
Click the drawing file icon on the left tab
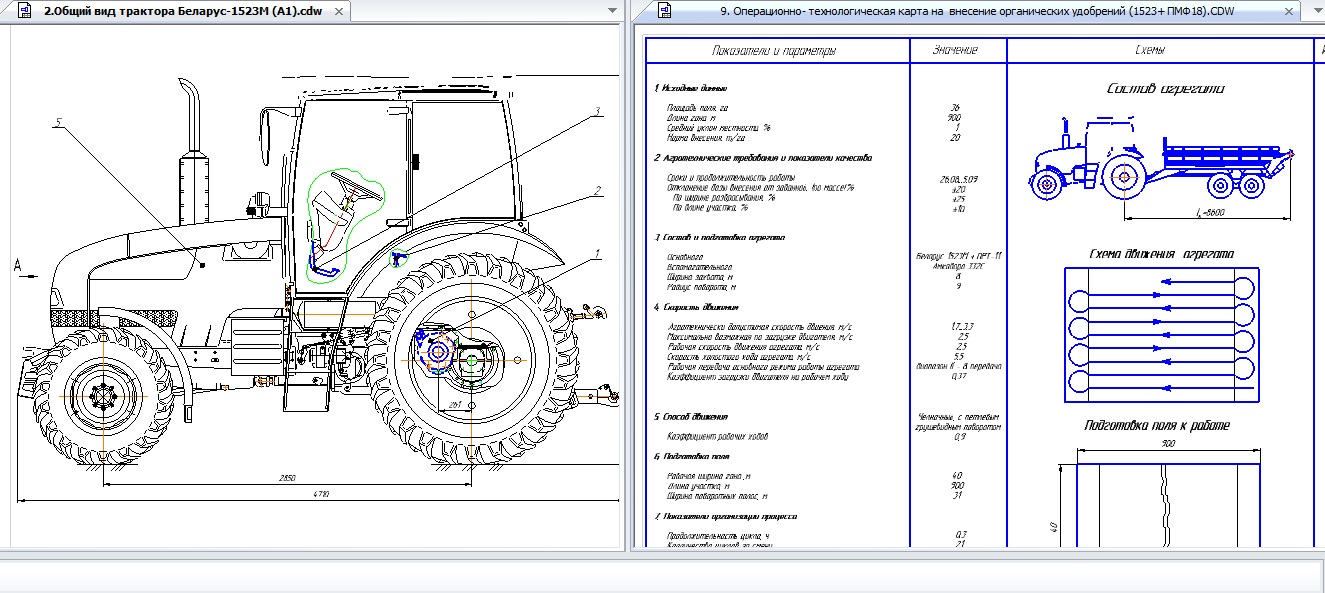pyautogui.click(x=27, y=11)
